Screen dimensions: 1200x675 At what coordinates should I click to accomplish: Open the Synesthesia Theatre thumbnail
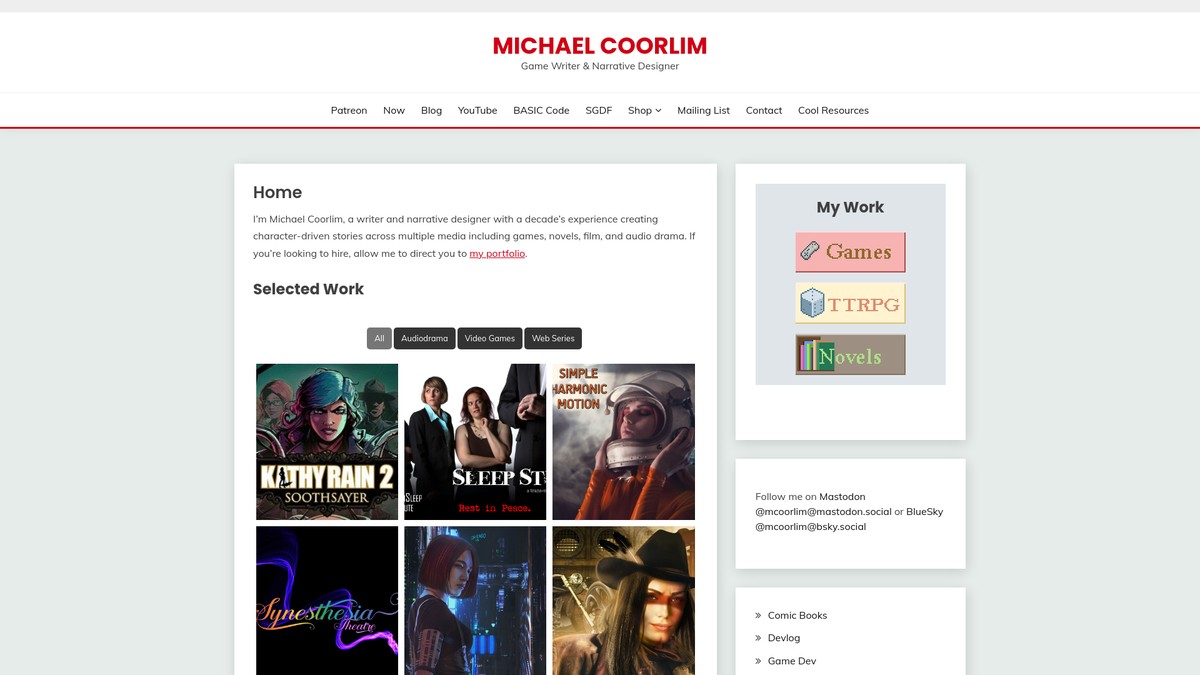click(327, 600)
